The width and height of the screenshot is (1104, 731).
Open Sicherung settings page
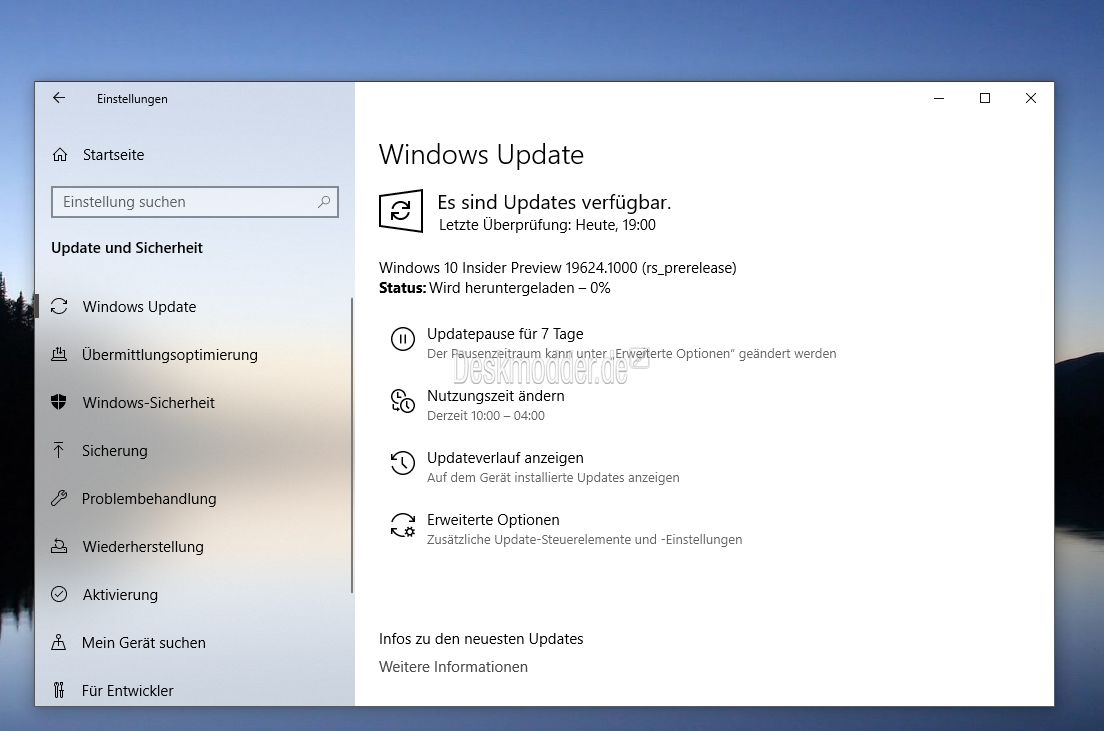pos(115,451)
